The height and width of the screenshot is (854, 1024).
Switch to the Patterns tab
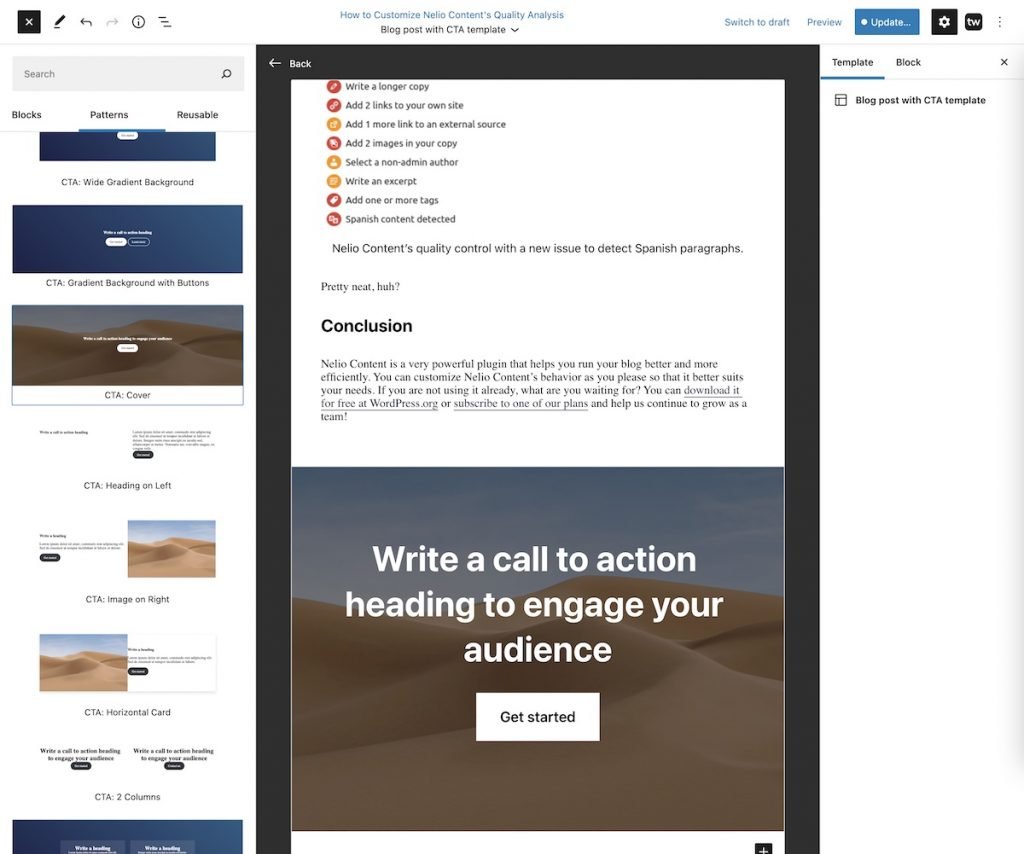[x=109, y=115]
